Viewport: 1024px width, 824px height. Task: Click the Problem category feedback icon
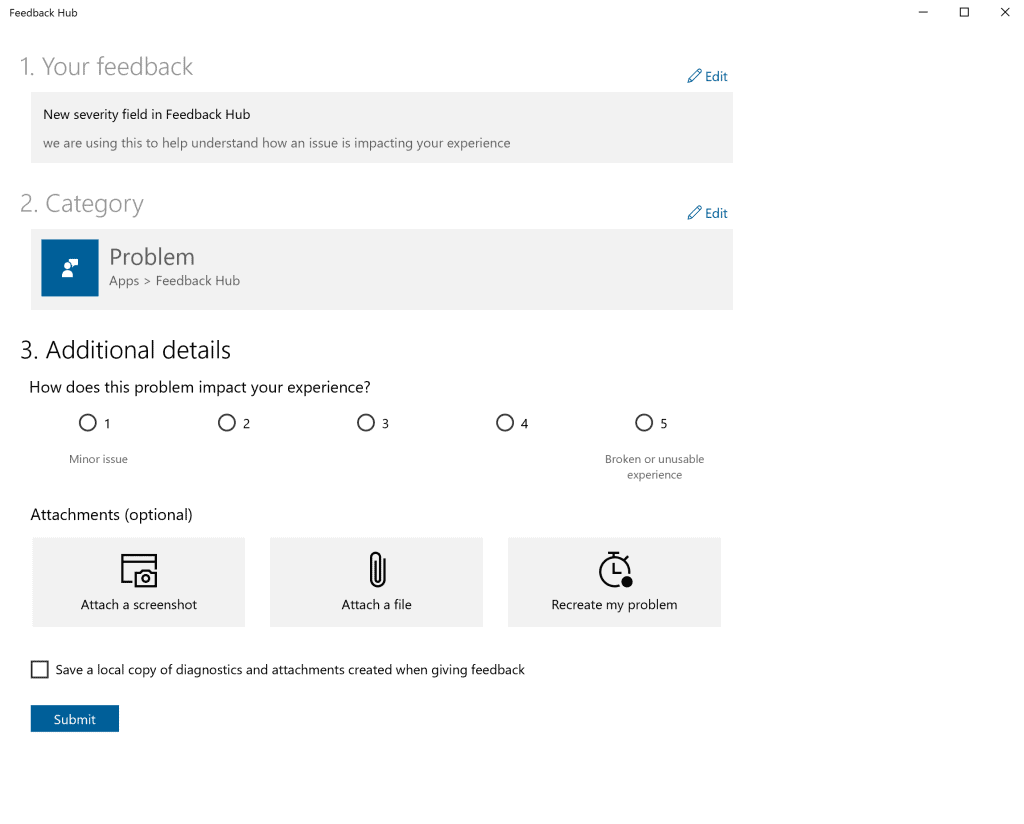(x=70, y=268)
